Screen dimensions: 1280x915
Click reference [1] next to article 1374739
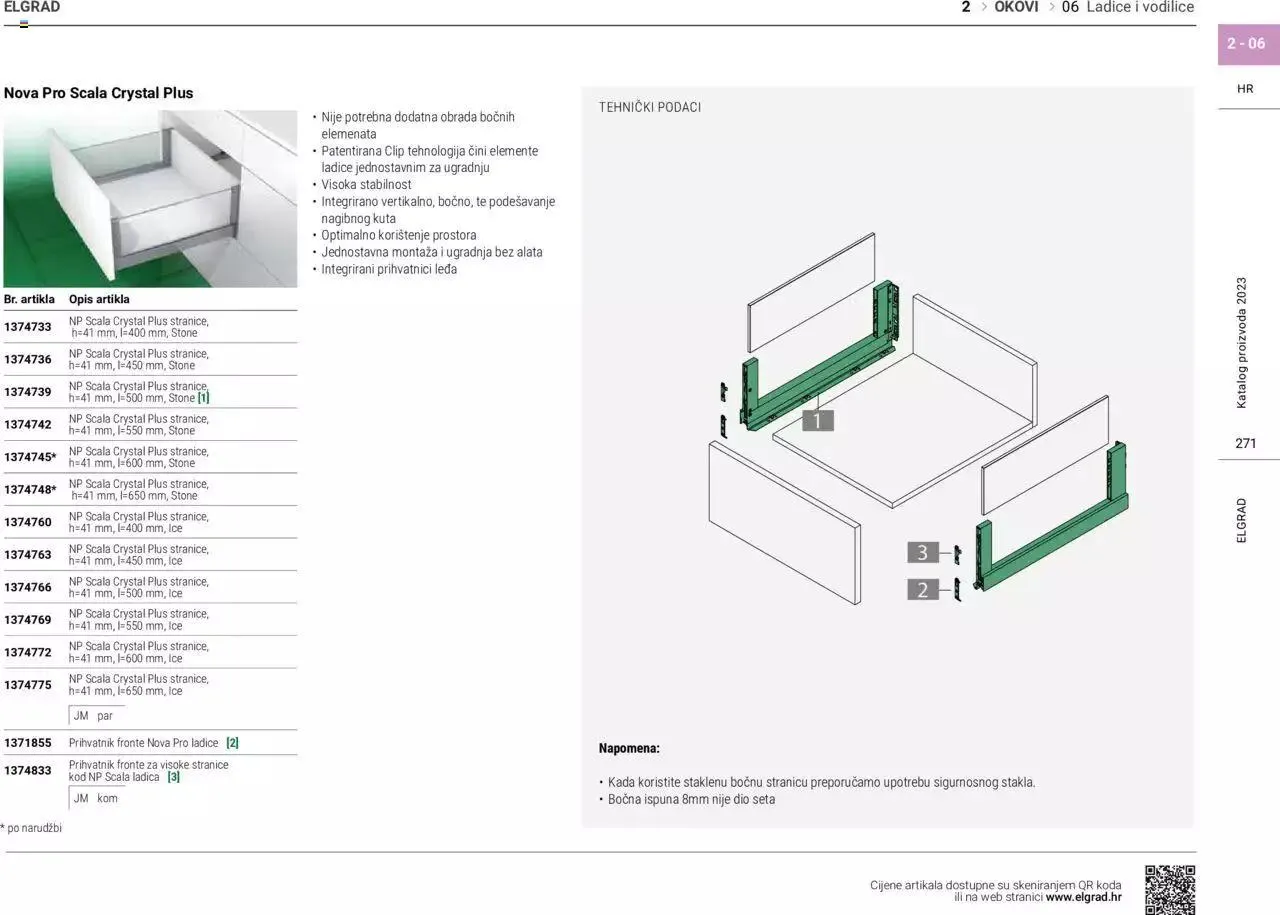205,397
